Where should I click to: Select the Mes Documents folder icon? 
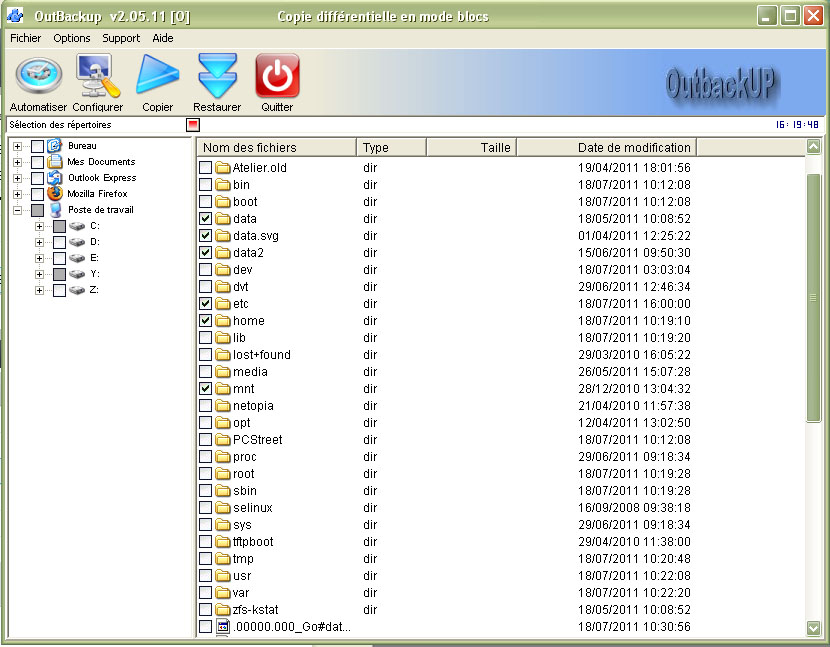pyautogui.click(x=55, y=161)
